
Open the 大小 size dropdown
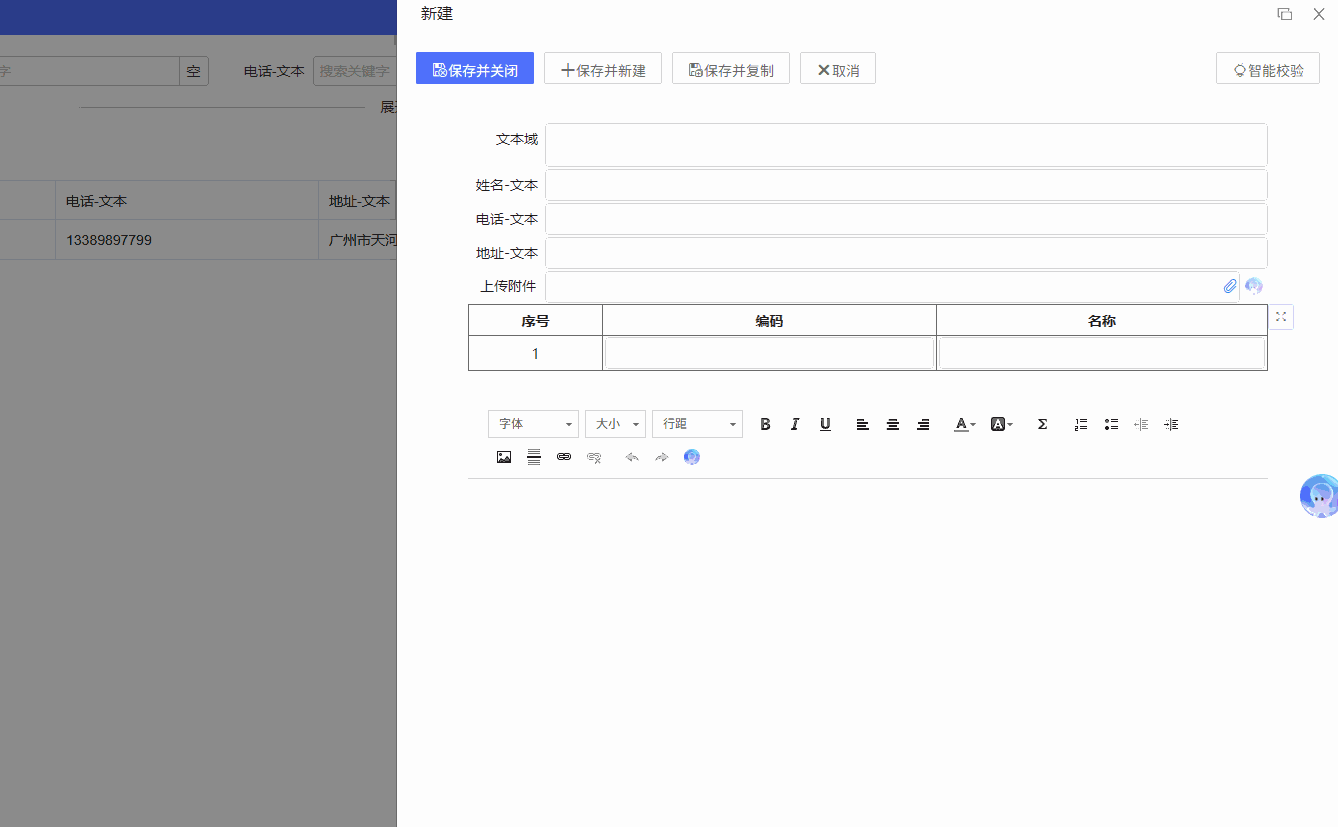615,424
